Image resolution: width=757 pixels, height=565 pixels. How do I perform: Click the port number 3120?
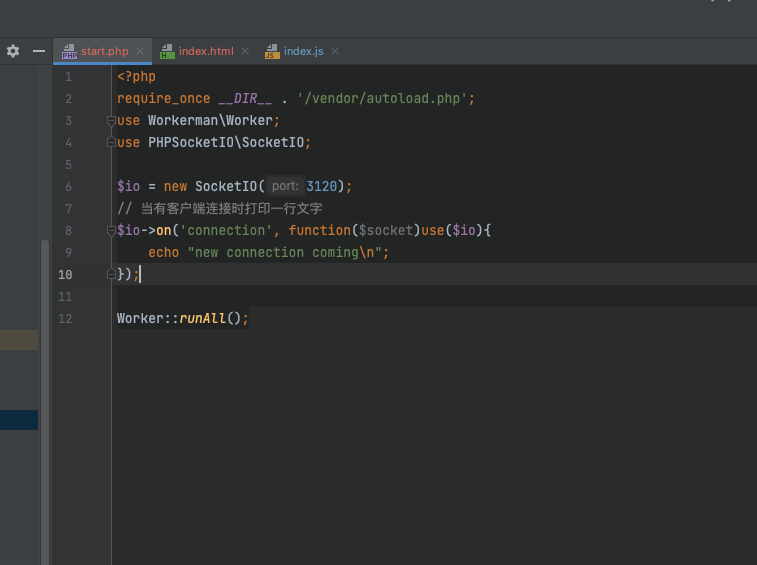322,186
